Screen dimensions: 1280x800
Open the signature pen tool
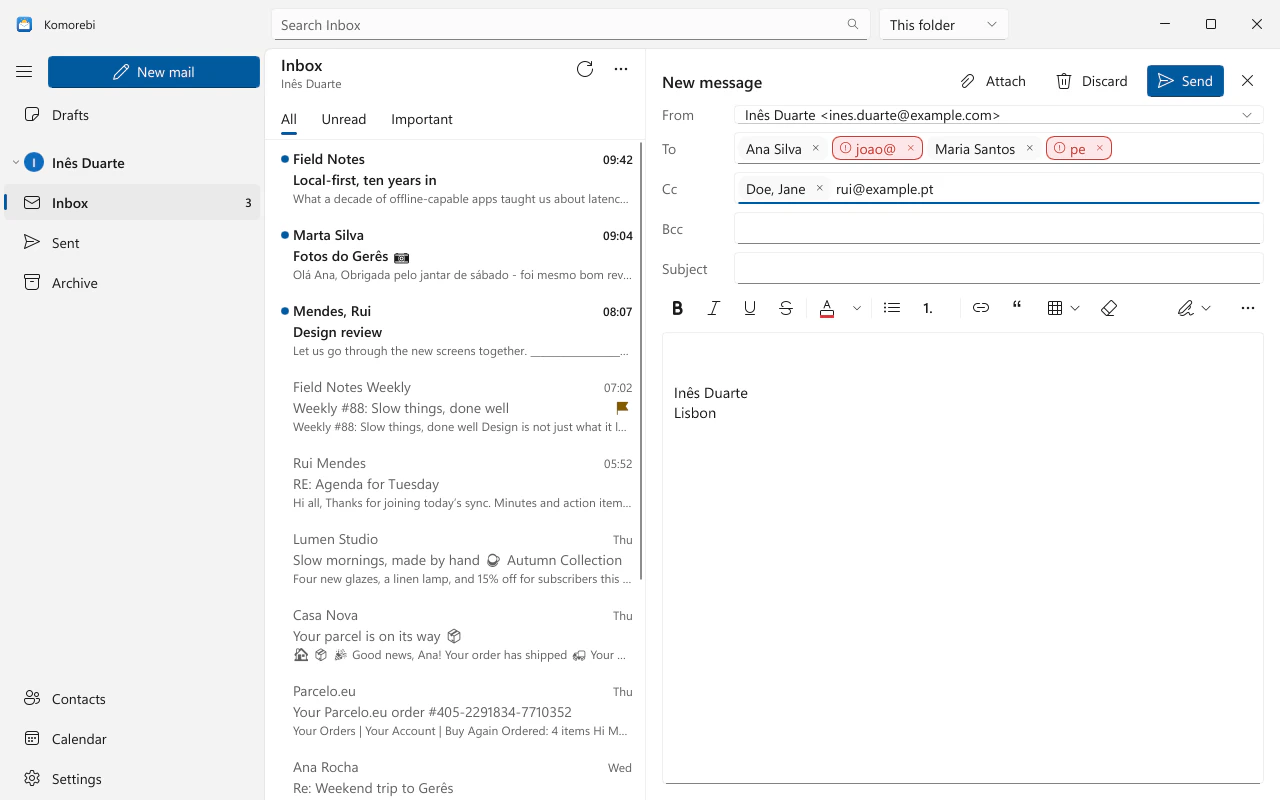pos(1186,308)
